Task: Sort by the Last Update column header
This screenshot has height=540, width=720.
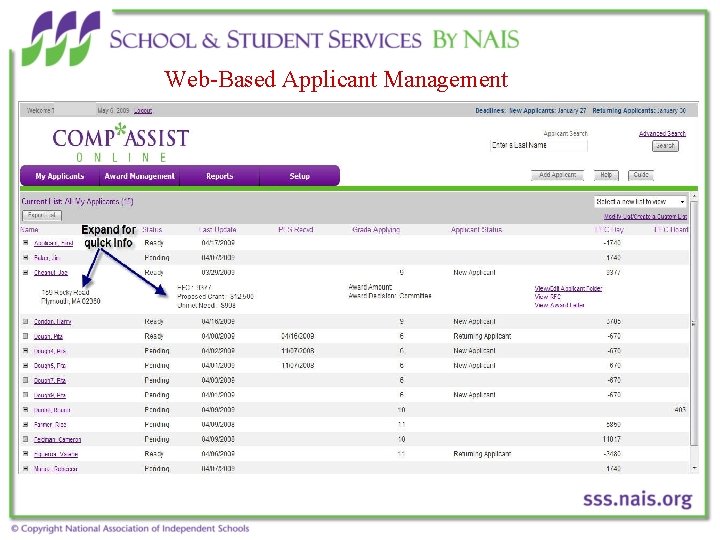Action: tap(218, 230)
